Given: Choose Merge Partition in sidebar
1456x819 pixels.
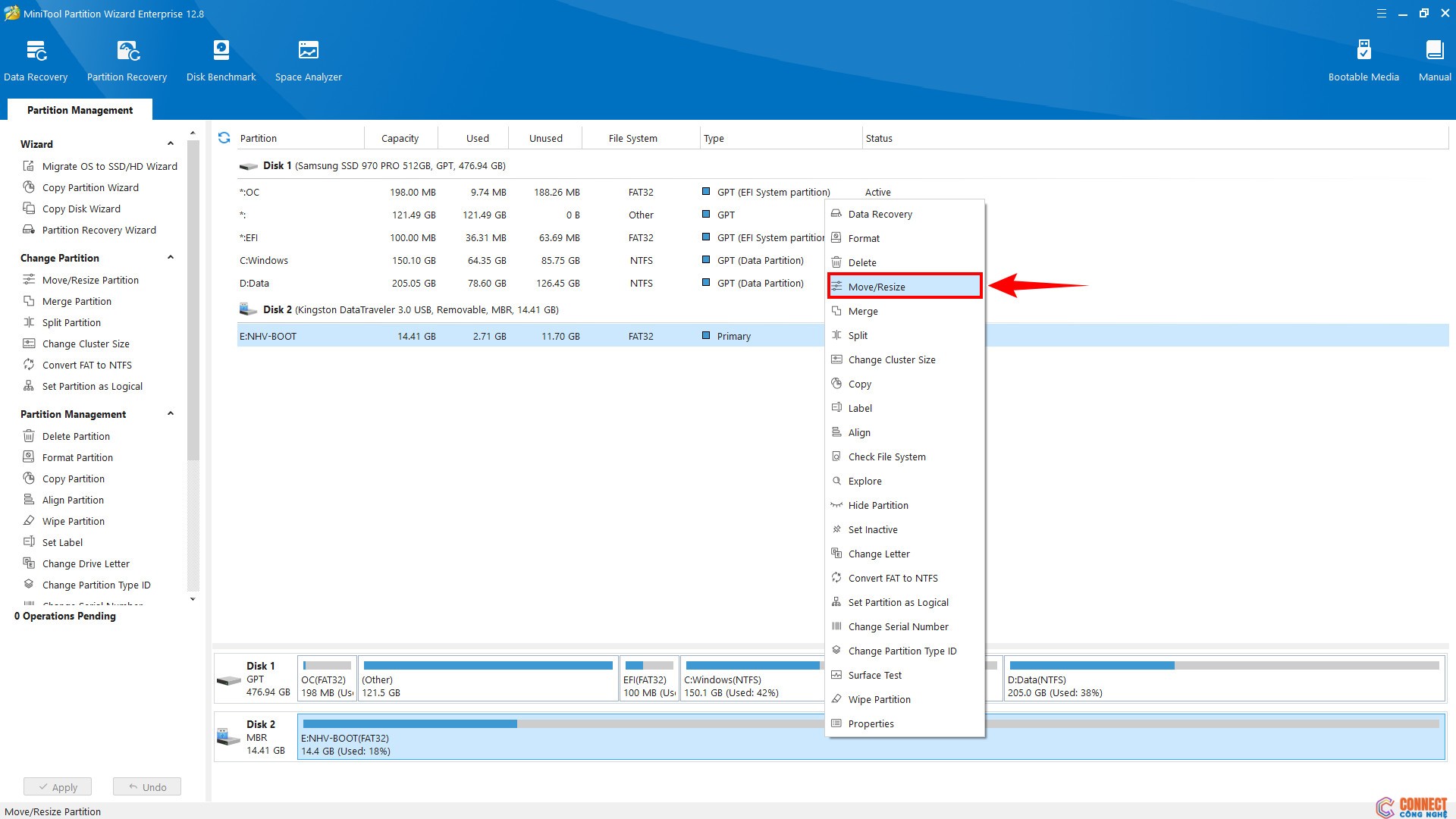Looking at the screenshot, I should coord(67,301).
